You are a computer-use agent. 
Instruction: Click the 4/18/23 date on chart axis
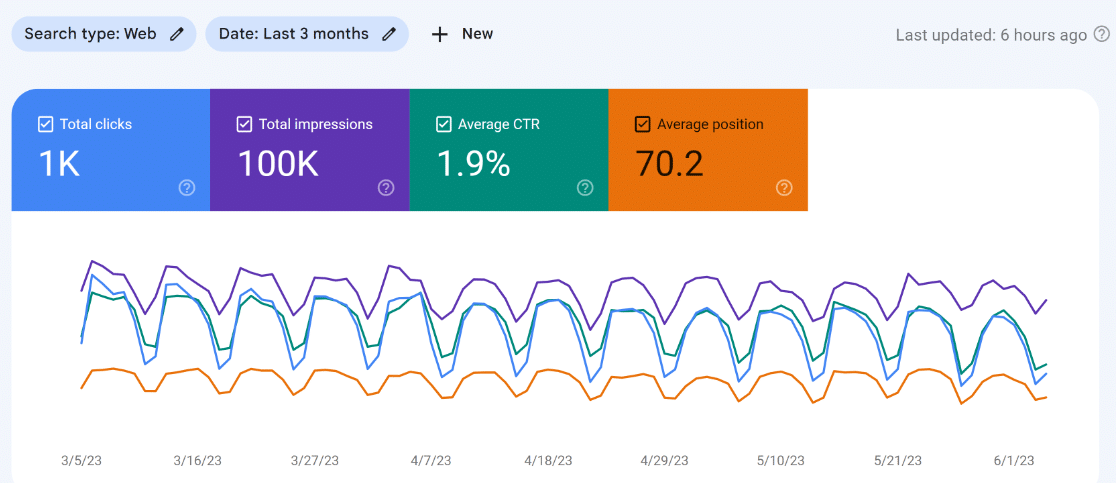pos(548,460)
